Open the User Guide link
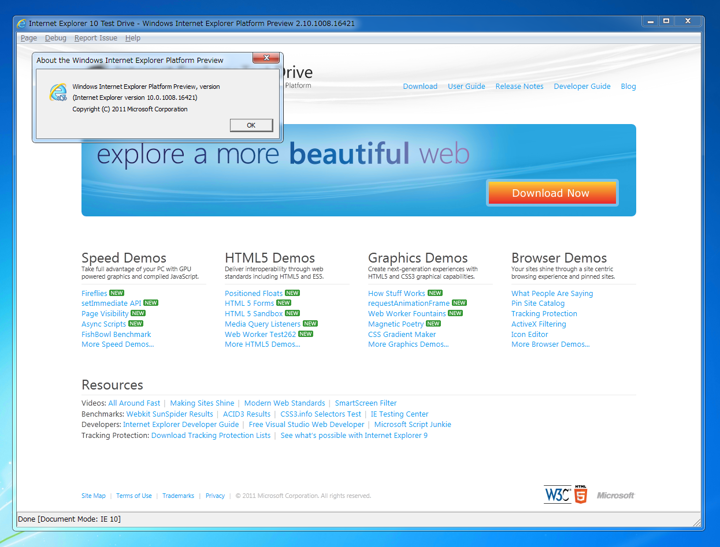The width and height of the screenshot is (720, 547). [466, 86]
